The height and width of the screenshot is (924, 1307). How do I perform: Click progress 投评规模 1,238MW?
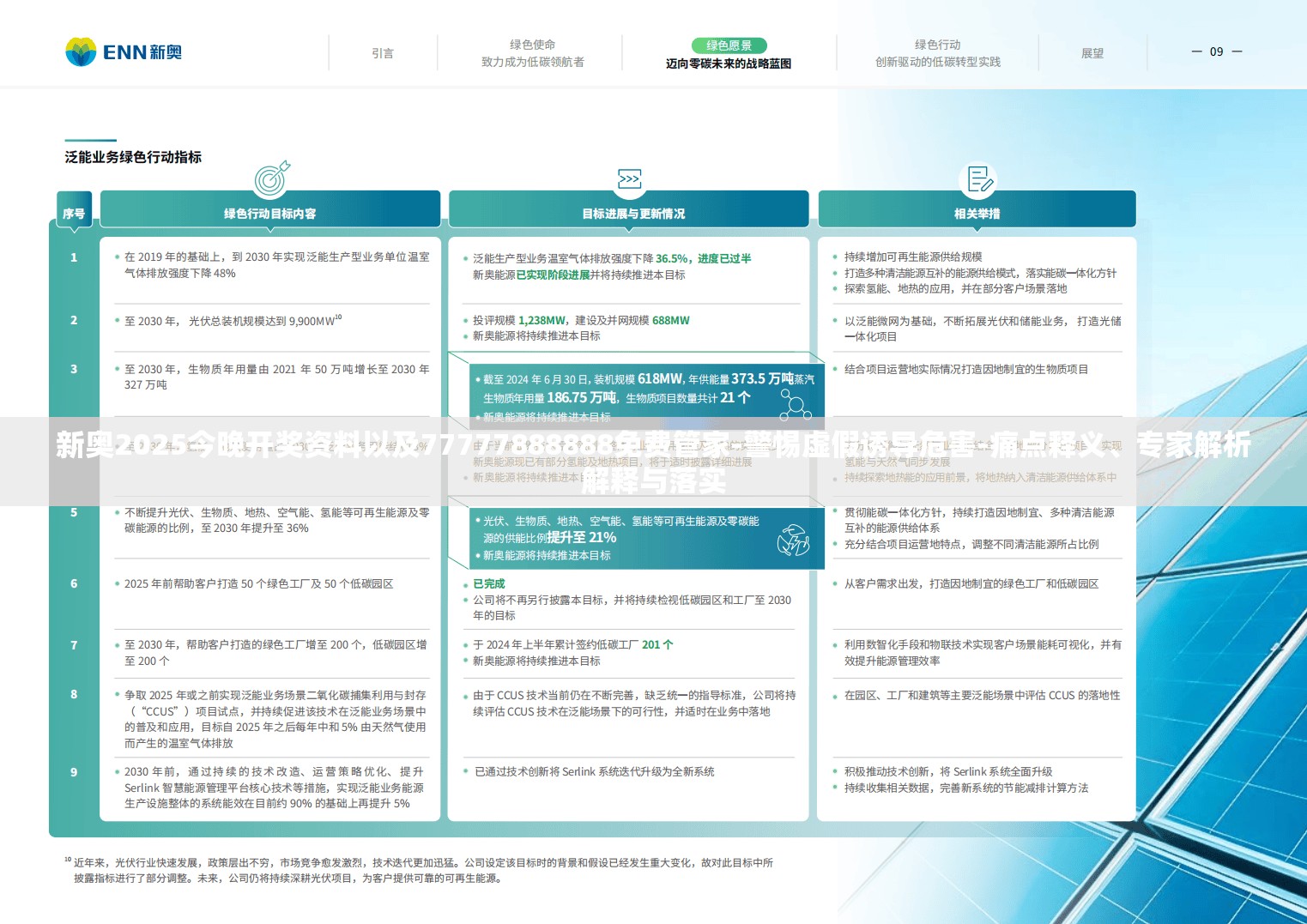519,321
